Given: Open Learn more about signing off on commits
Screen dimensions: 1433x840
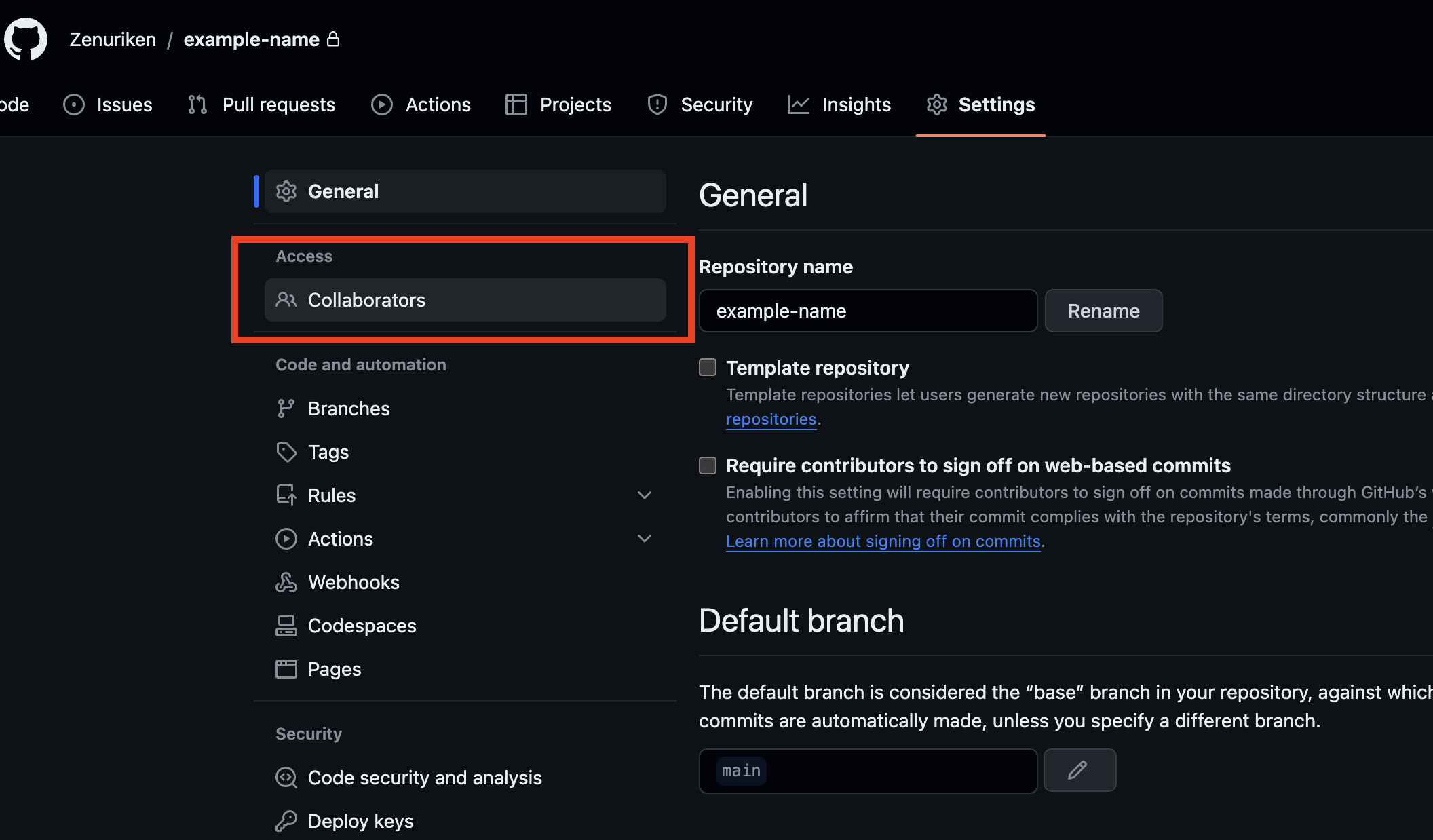Looking at the screenshot, I should click(x=883, y=541).
